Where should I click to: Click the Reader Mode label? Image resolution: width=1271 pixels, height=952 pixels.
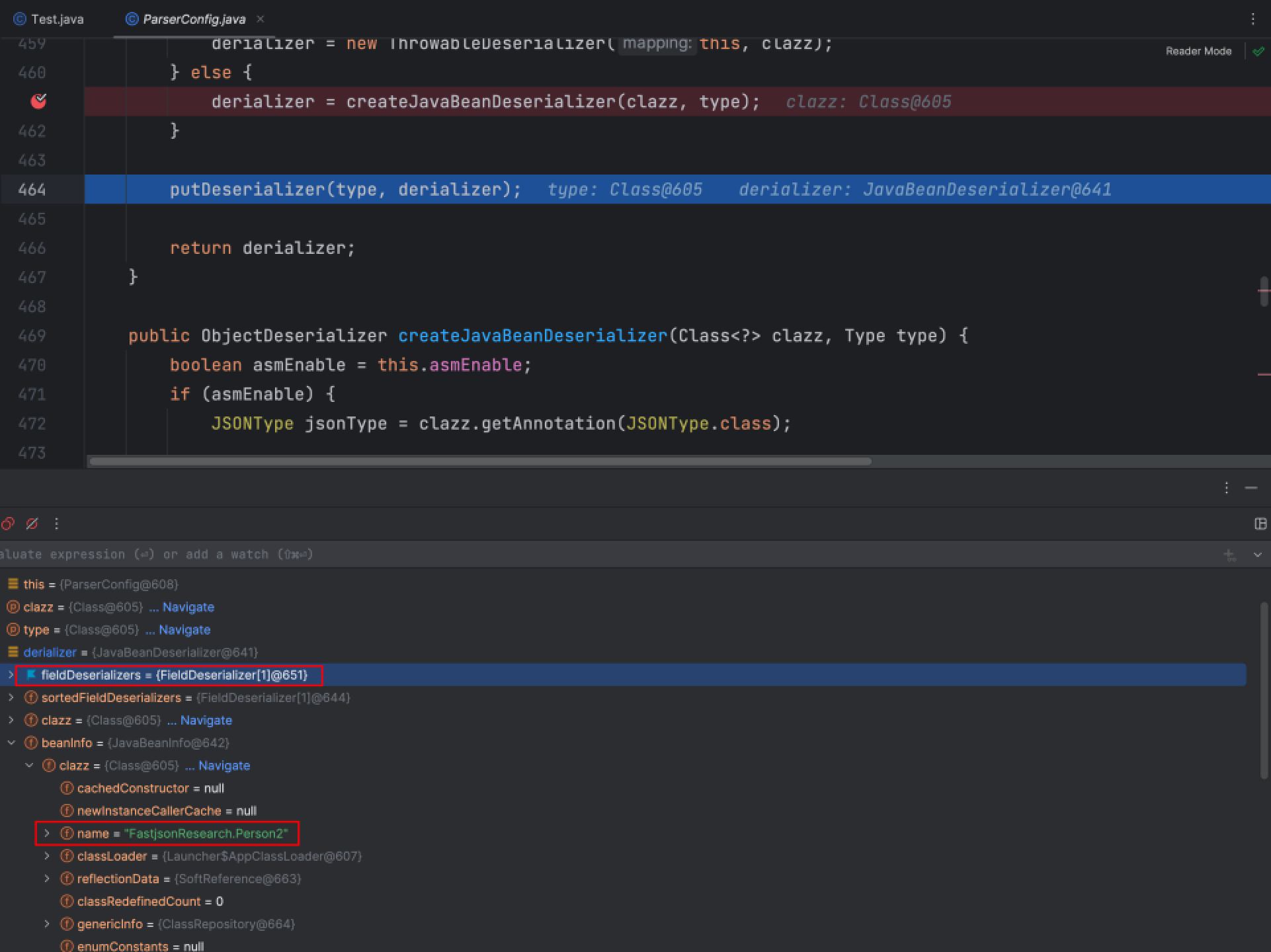click(x=1198, y=51)
